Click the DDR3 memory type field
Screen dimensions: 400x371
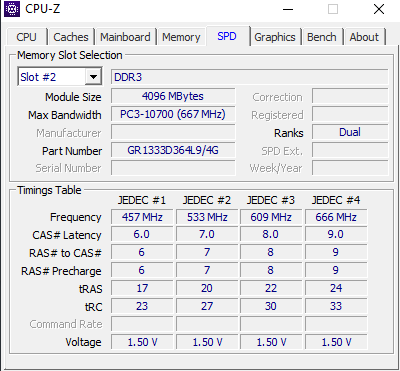[249, 77]
